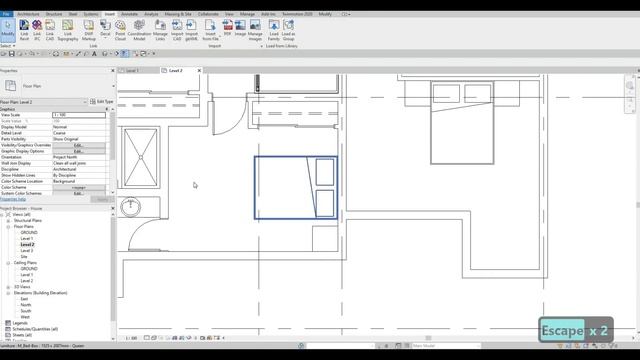This screenshot has height=360, width=640.
Task: Click the Edit Type button icon
Action: [x=93, y=101]
